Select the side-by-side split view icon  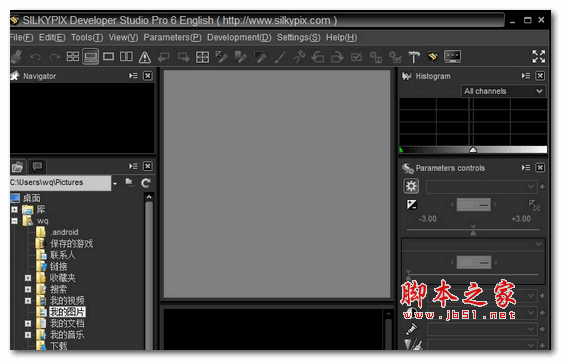(x=126, y=57)
